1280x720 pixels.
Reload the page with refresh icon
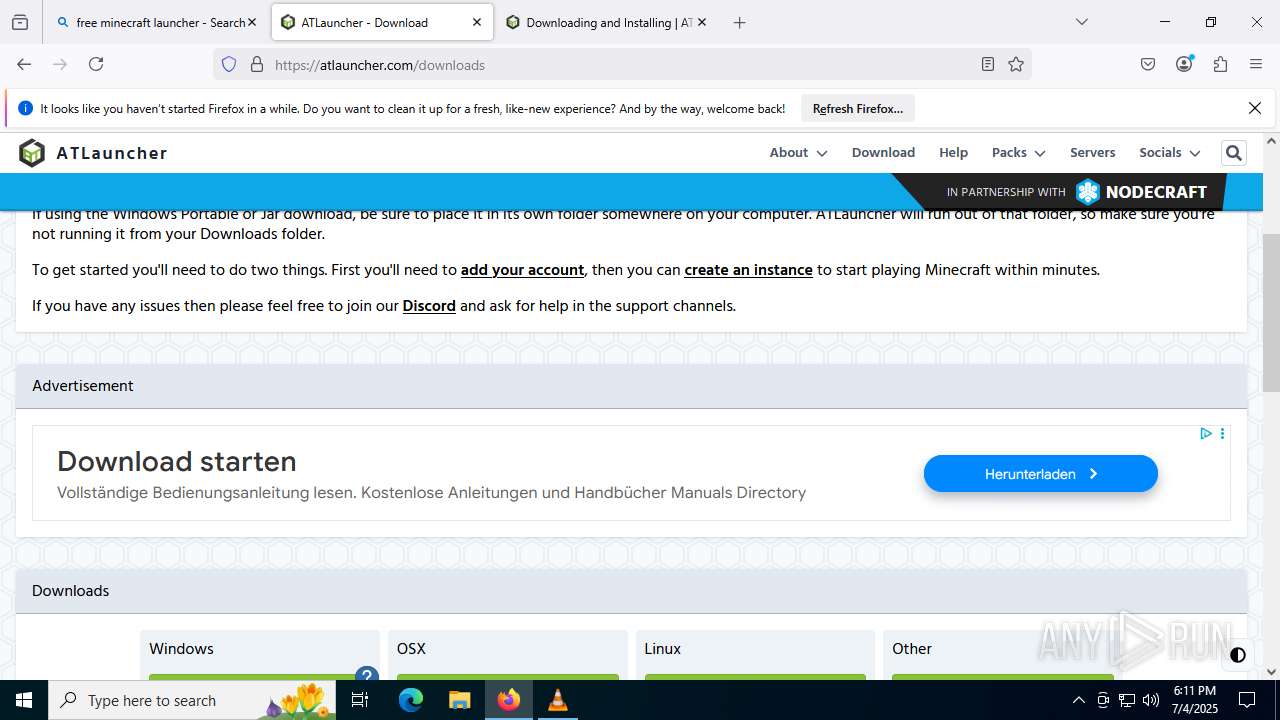click(x=96, y=64)
